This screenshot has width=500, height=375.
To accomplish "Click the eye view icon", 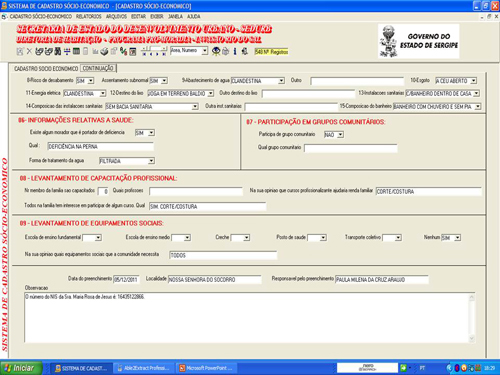I will (216, 51).
